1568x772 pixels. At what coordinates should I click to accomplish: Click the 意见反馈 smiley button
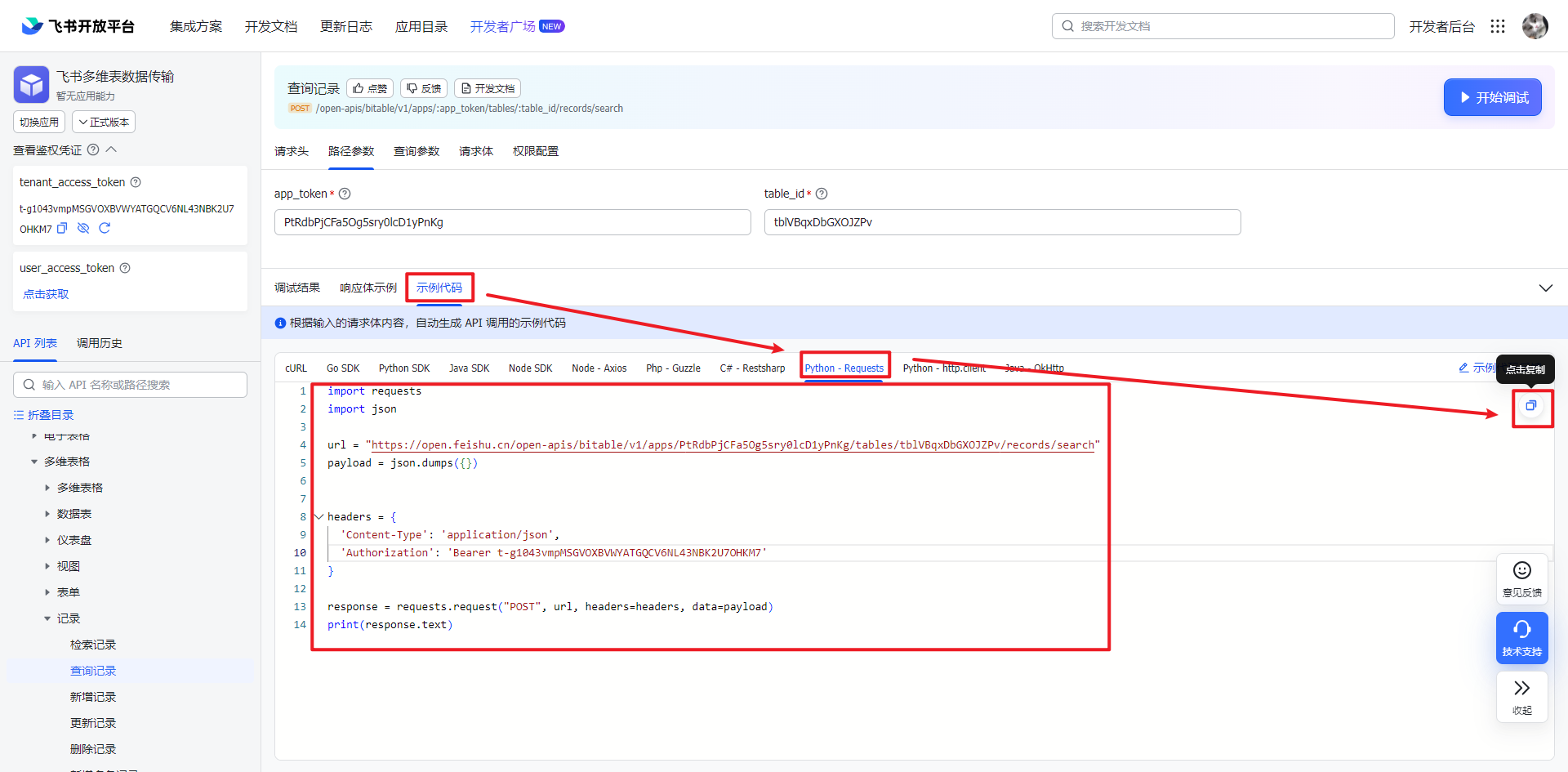pyautogui.click(x=1522, y=579)
